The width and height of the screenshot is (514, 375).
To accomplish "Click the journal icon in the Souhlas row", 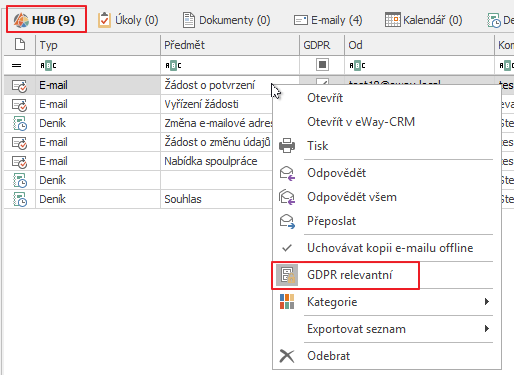I will click(x=20, y=199).
